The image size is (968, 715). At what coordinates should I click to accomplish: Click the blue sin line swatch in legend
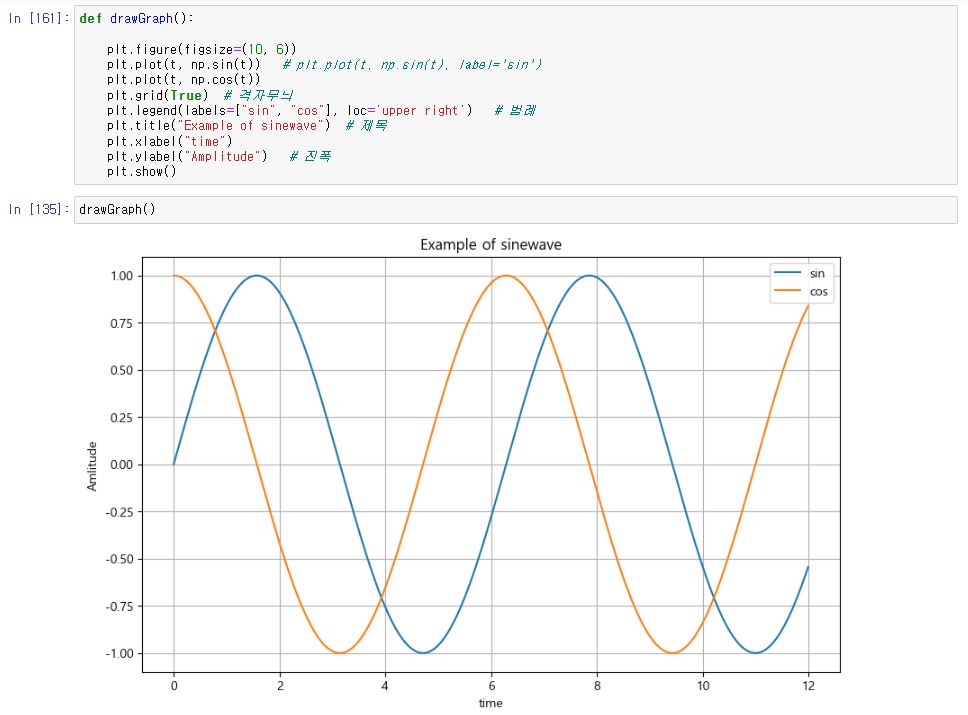787,273
